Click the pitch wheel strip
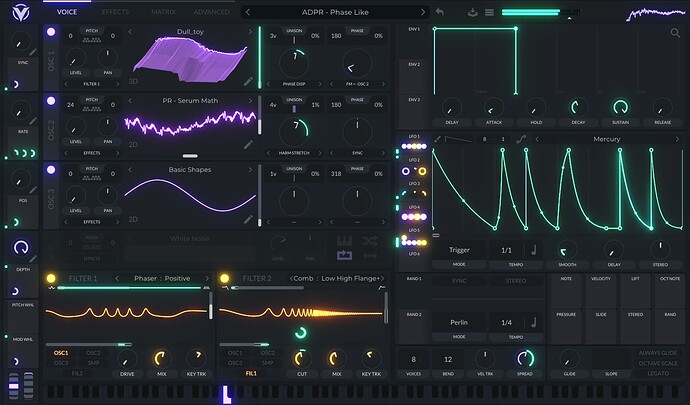This screenshot has width=690, height=405. (14, 386)
